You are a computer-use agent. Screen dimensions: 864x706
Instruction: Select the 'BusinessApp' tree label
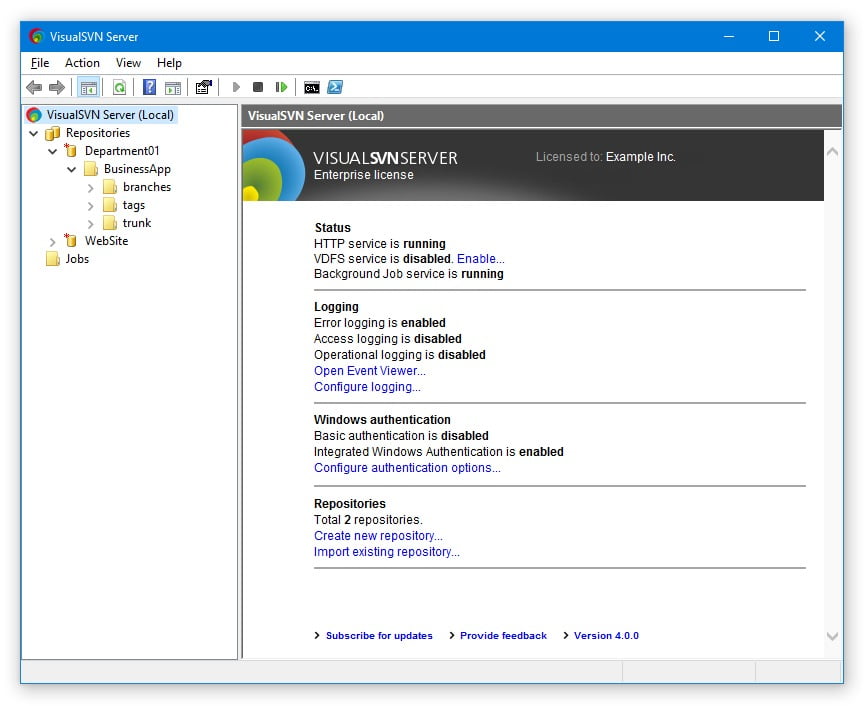tap(137, 169)
